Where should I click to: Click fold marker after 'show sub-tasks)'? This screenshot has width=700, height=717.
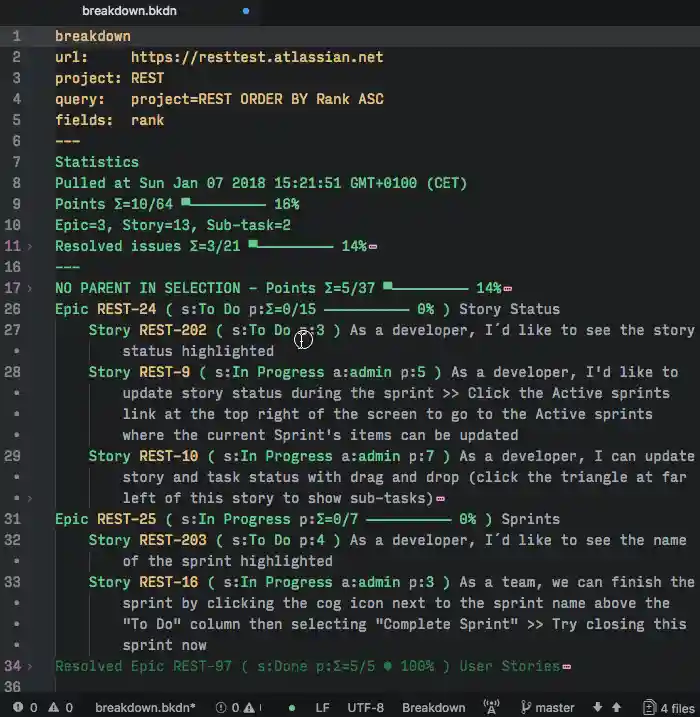(x=440, y=498)
